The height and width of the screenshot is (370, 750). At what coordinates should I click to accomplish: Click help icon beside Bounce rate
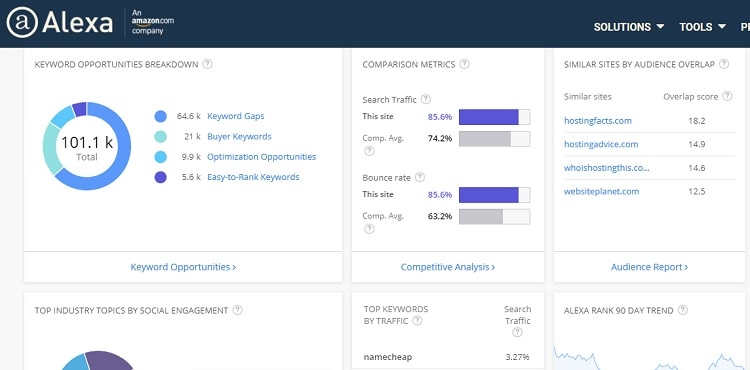419,177
